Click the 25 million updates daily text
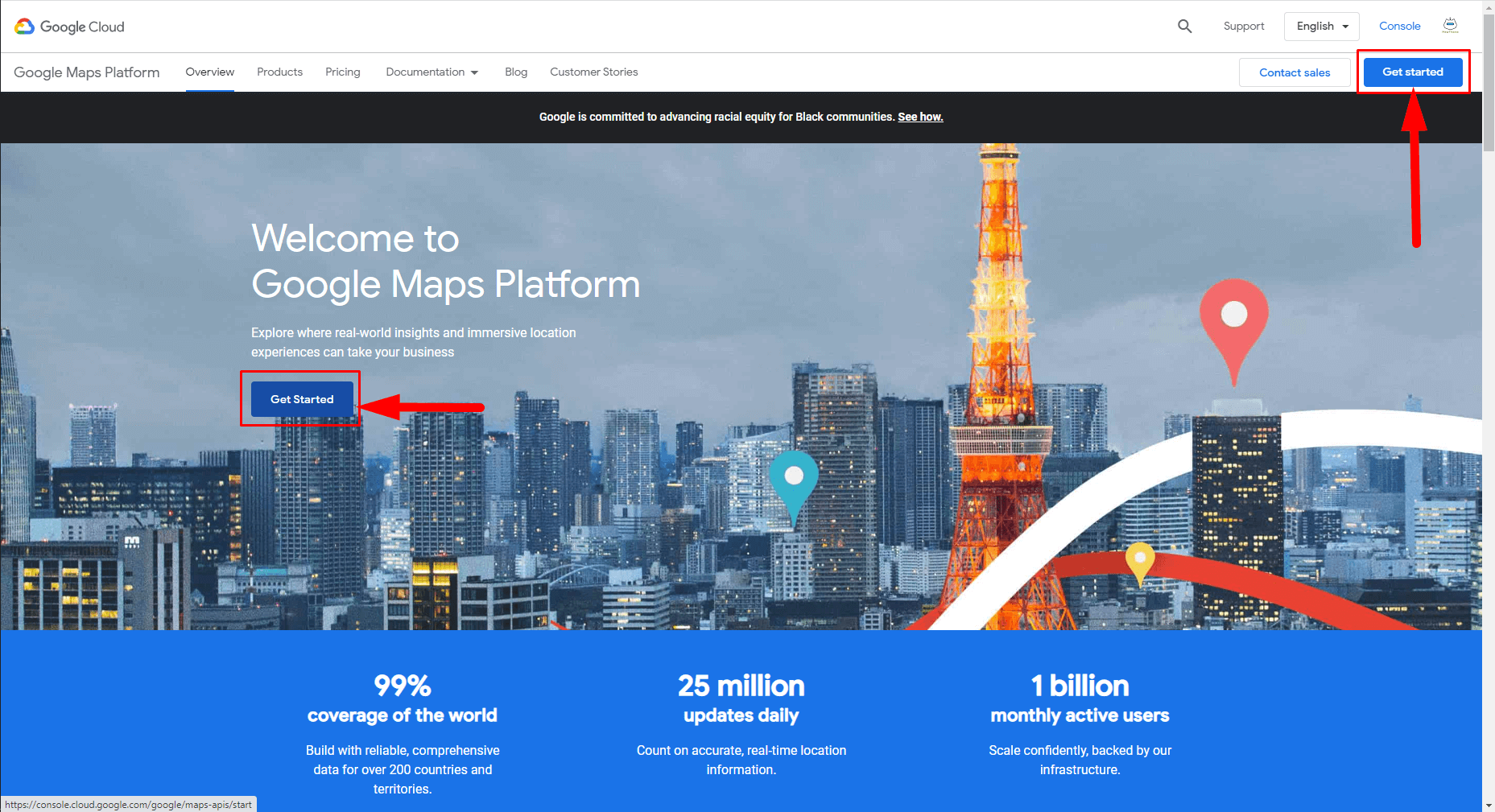1495x812 pixels. click(741, 699)
